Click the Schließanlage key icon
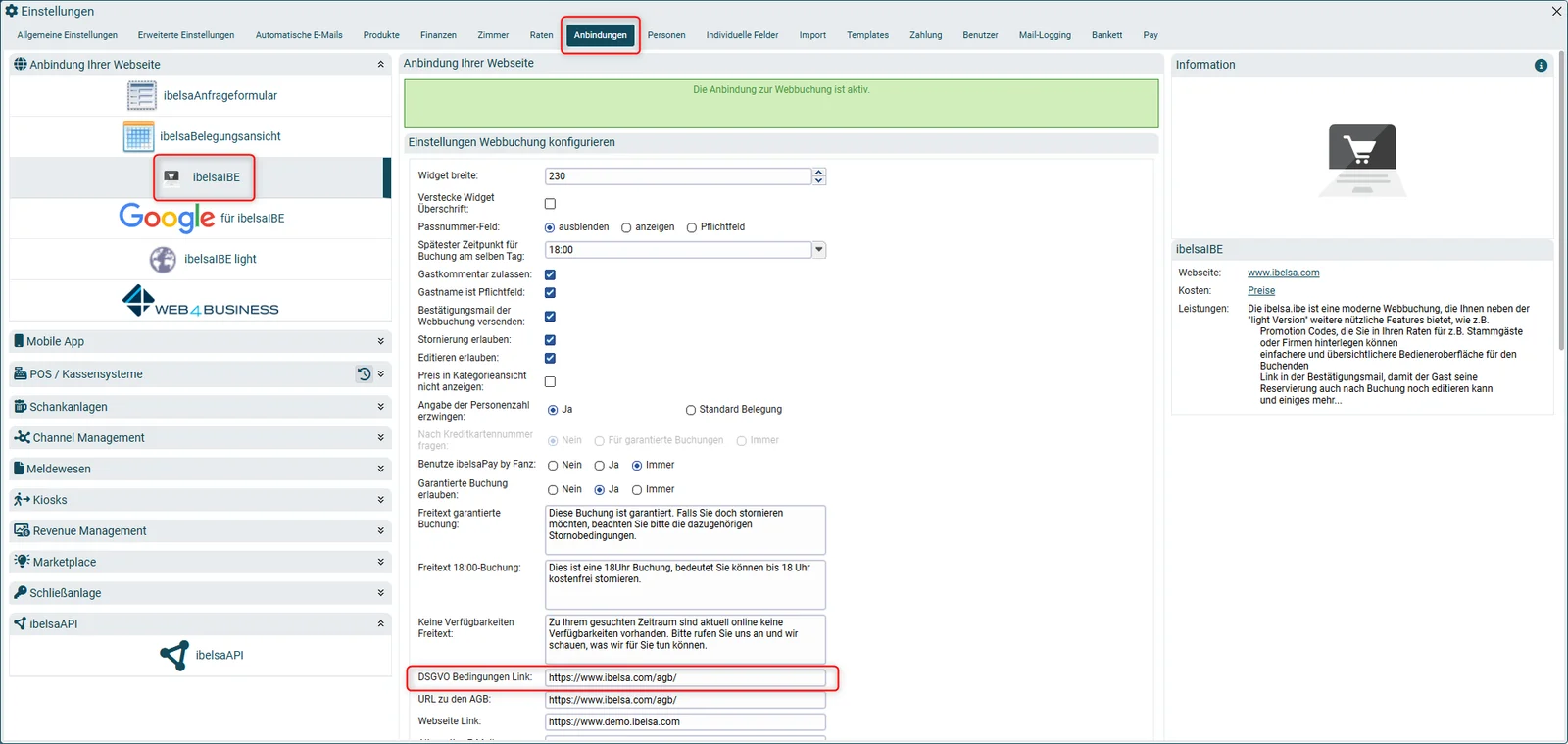Screen dimensions: 1568x744 [x=20, y=592]
